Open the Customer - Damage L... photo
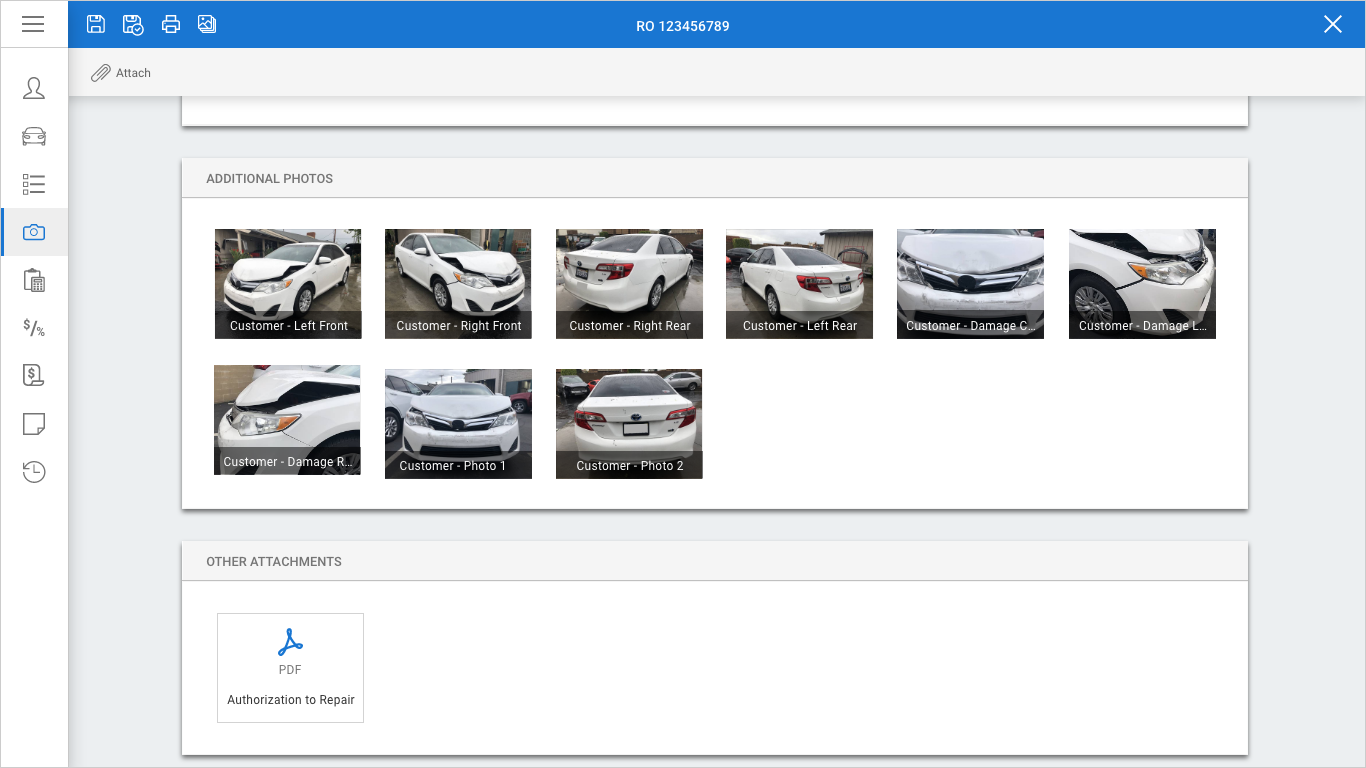This screenshot has height=768, width=1366. (x=1142, y=284)
